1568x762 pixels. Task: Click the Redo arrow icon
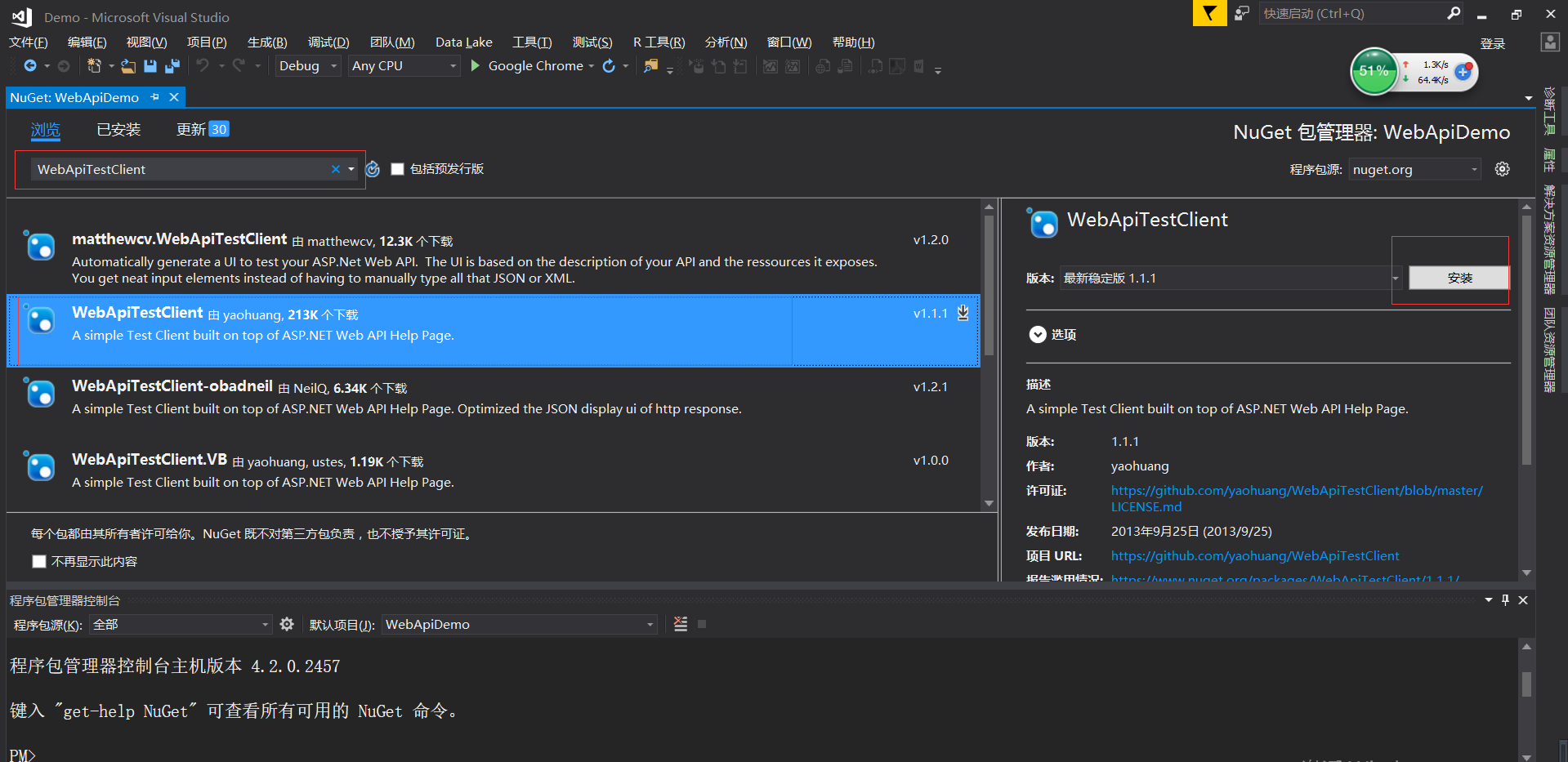click(x=239, y=65)
